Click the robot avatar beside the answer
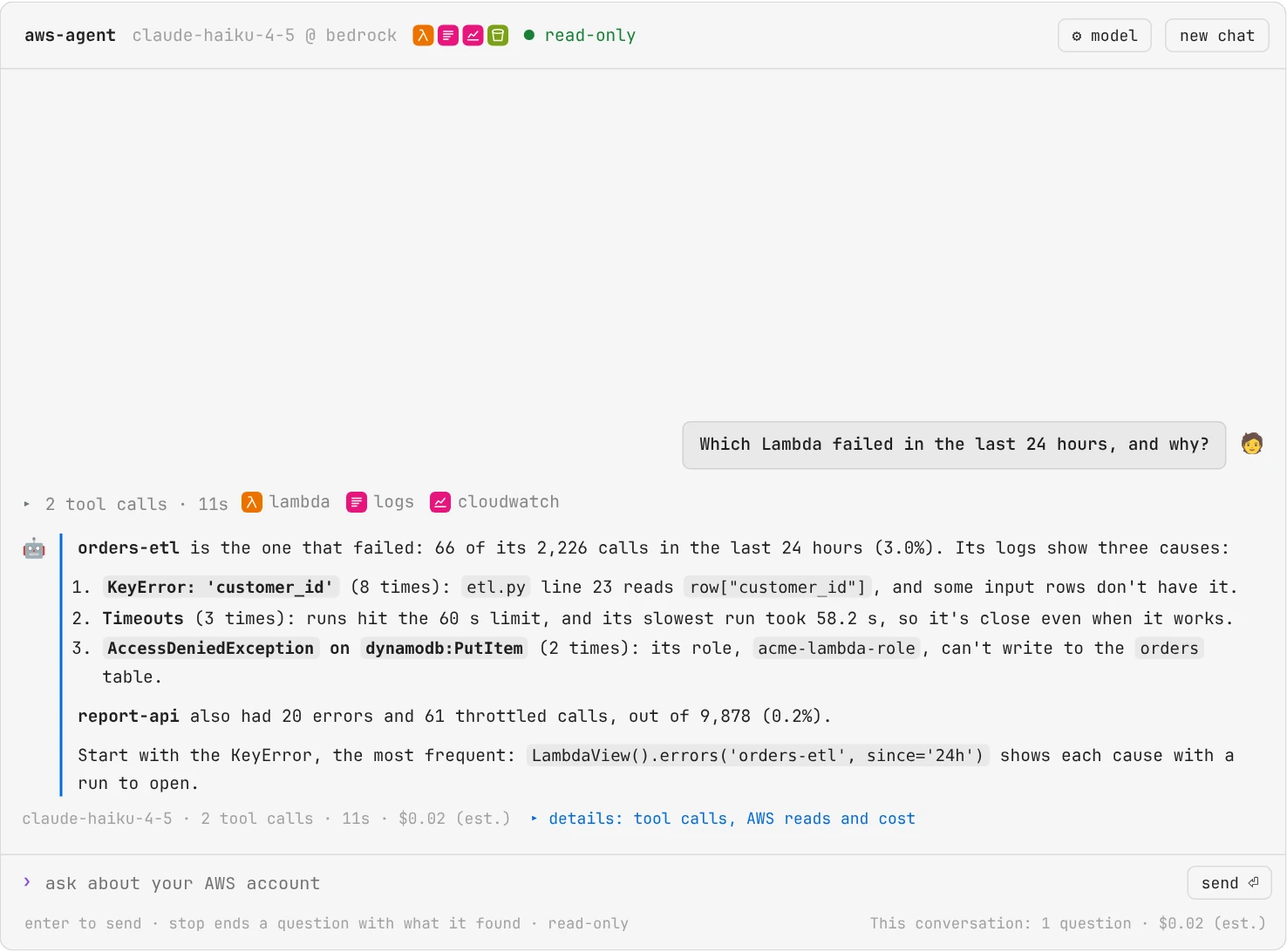The height and width of the screenshot is (952, 1287). pos(34,548)
